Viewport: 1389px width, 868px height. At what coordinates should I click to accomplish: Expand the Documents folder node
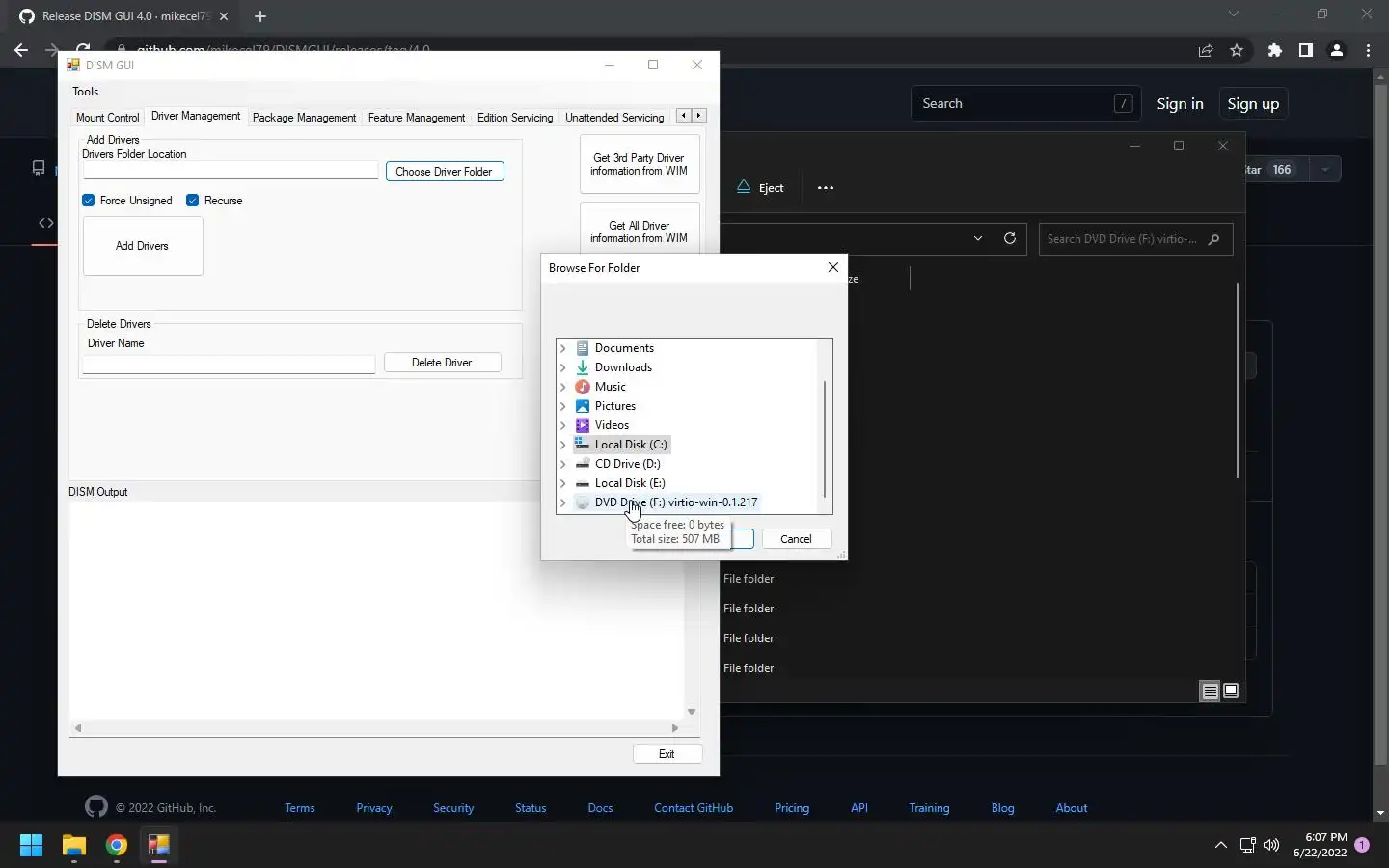tap(563, 348)
